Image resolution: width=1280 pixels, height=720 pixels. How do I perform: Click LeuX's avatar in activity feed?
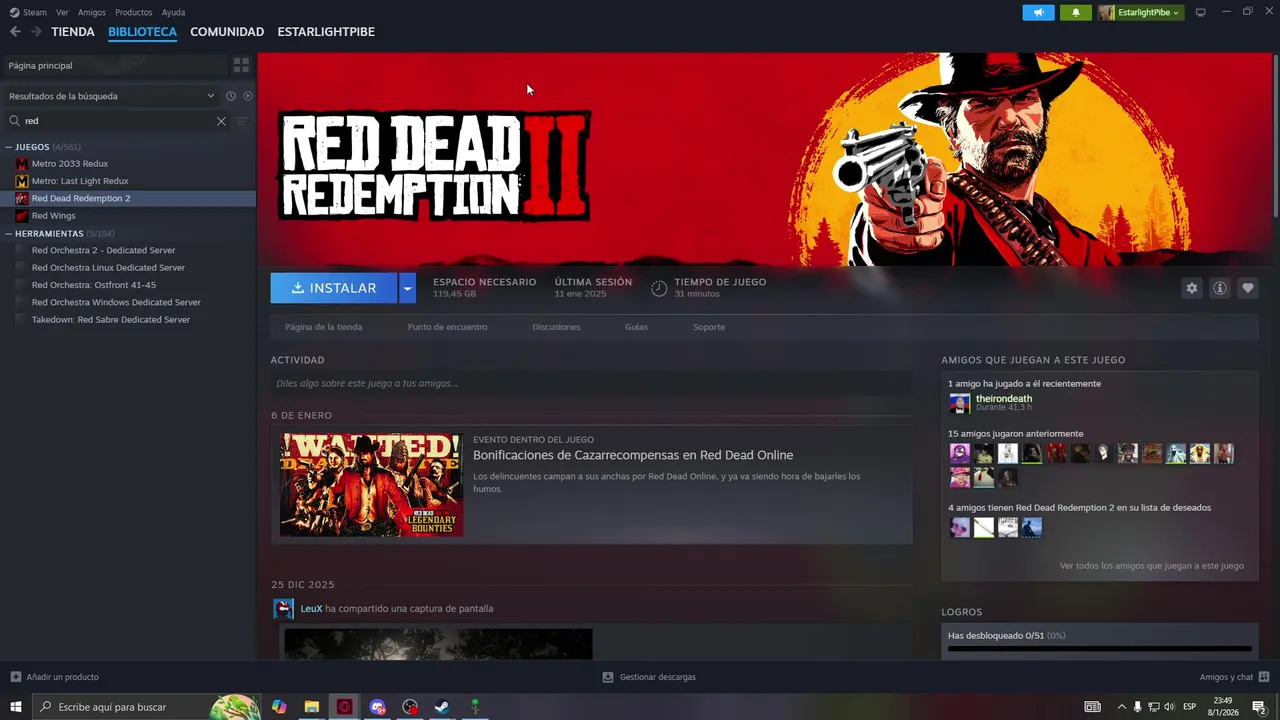click(x=284, y=609)
